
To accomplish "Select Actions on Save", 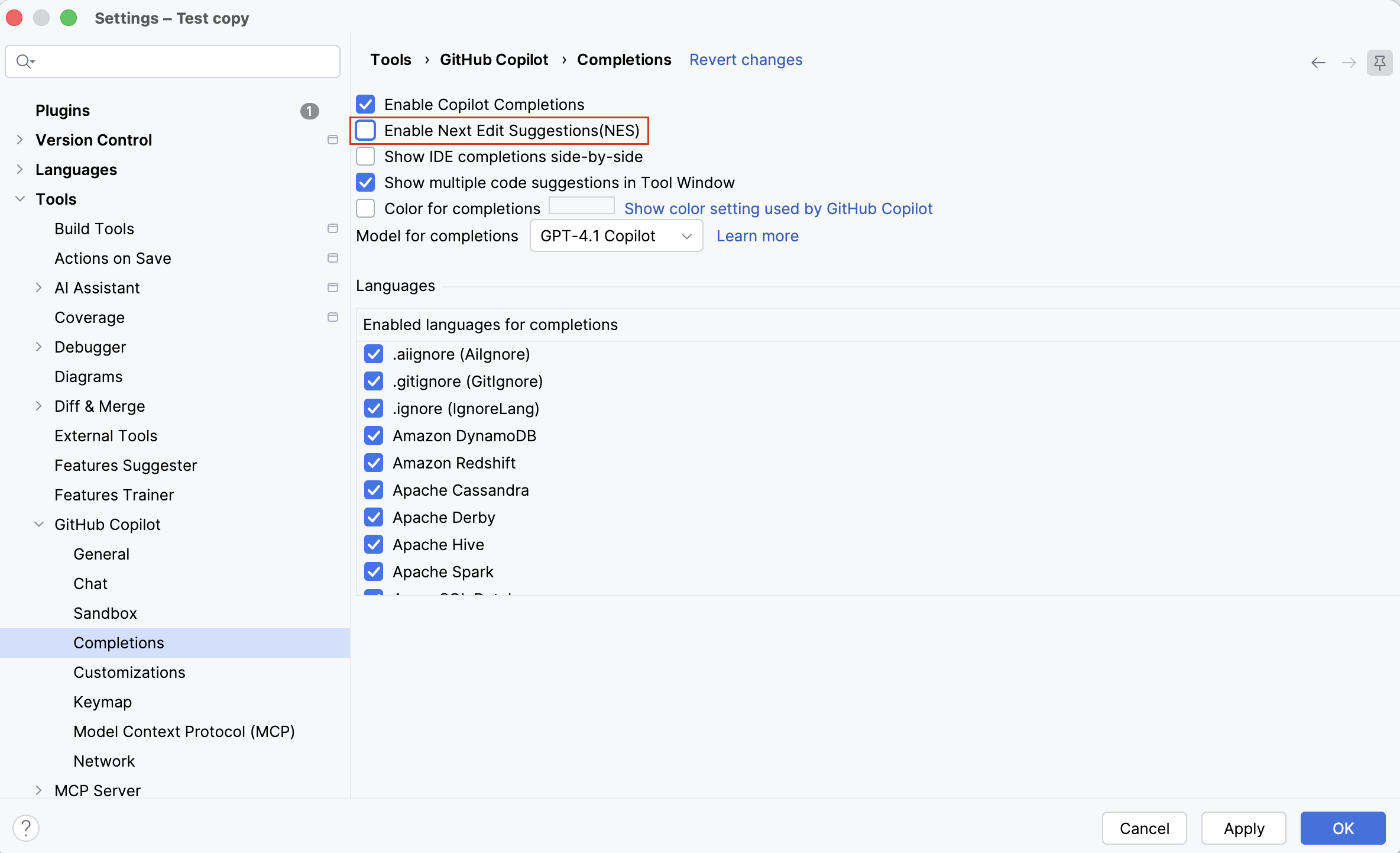I will [x=113, y=258].
